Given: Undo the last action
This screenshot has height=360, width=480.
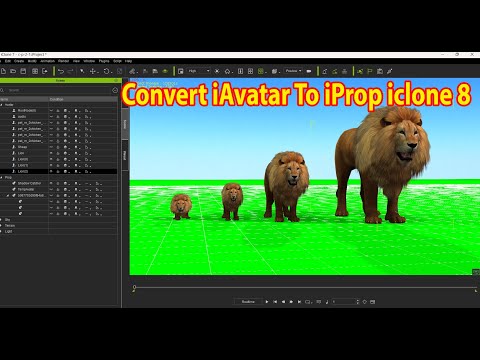Looking at the screenshot, I should click(x=61, y=71).
